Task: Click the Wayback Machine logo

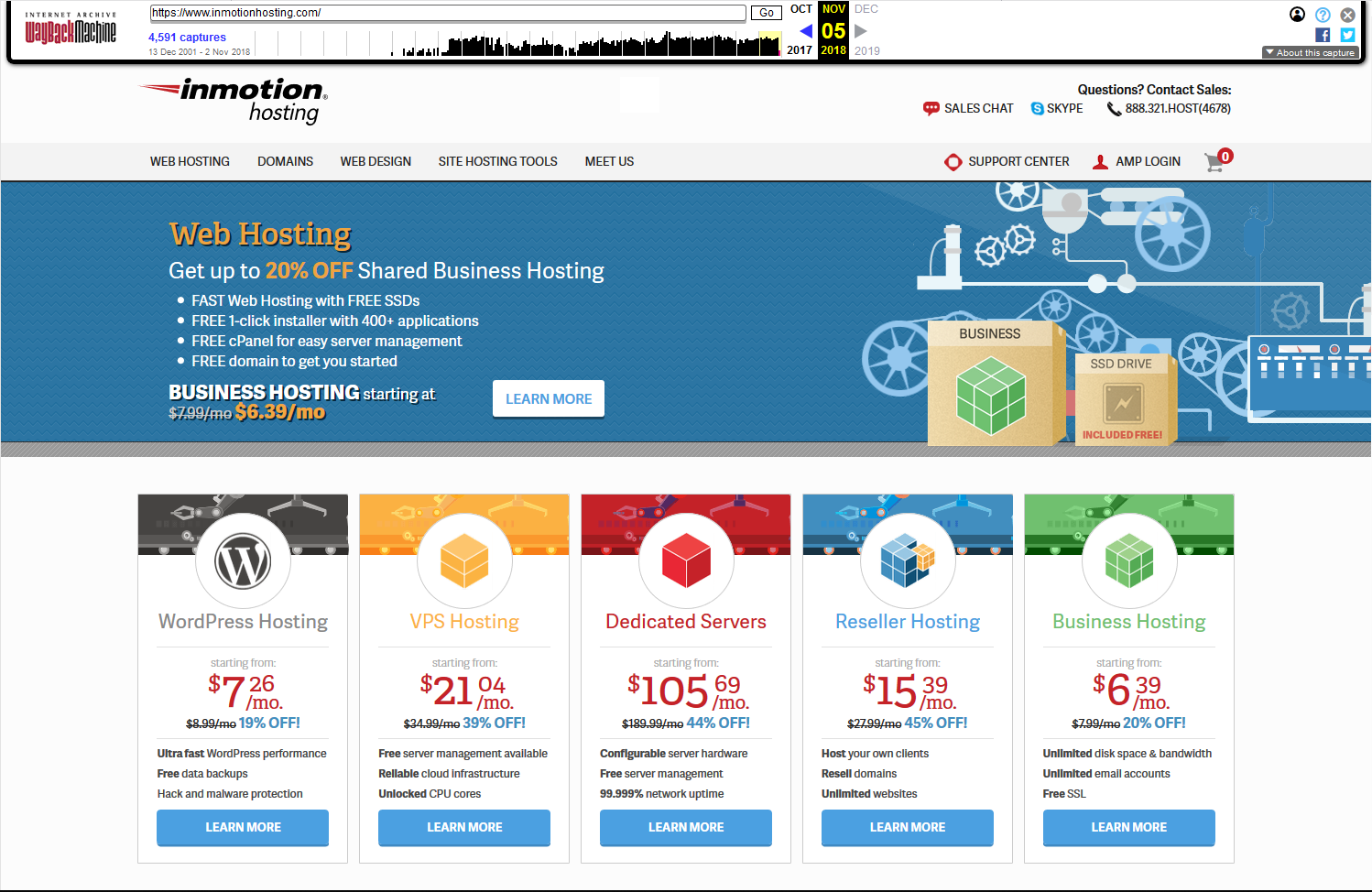Action: tap(71, 28)
